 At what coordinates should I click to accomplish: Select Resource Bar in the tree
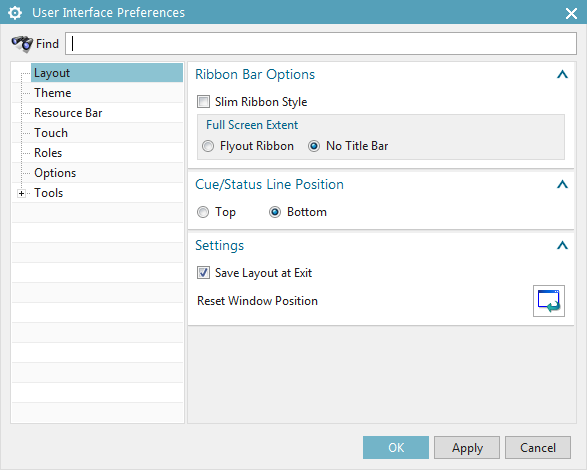pos(68,113)
